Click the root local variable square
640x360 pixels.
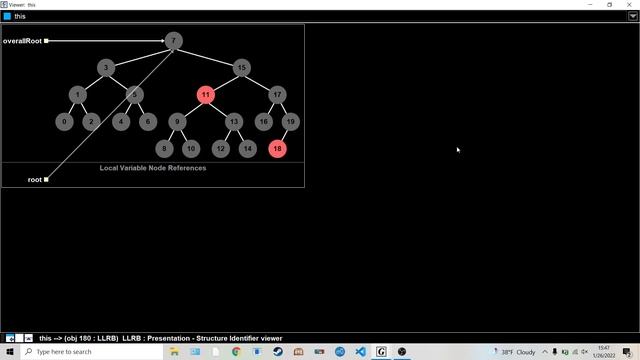pos(46,180)
